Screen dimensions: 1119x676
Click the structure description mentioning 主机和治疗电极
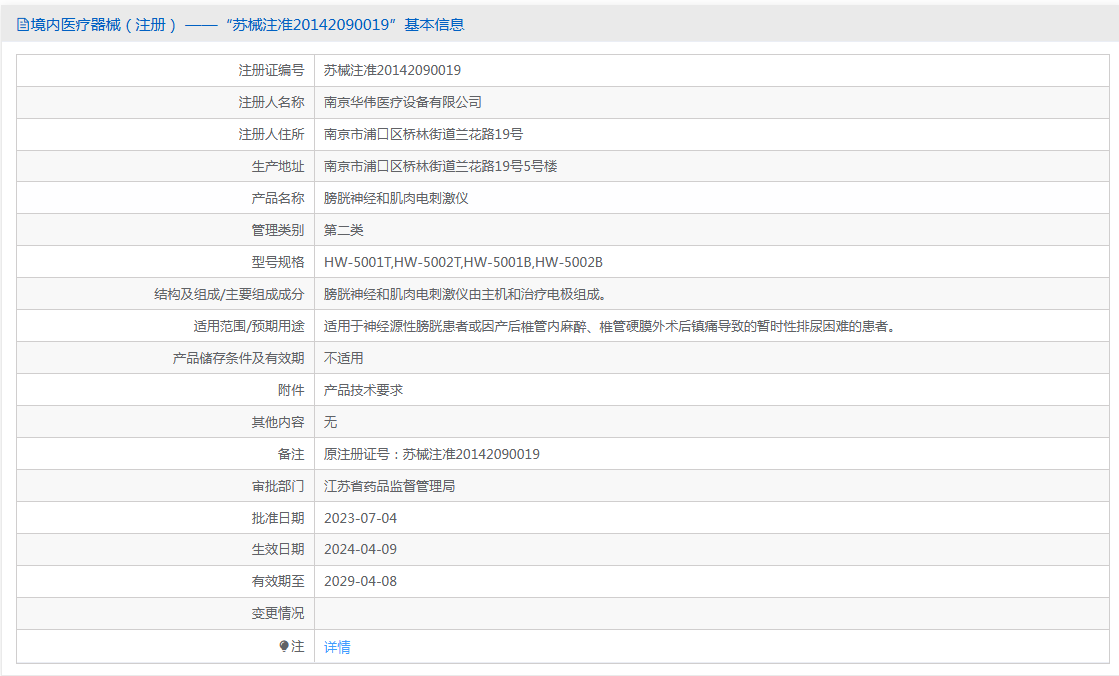click(465, 294)
